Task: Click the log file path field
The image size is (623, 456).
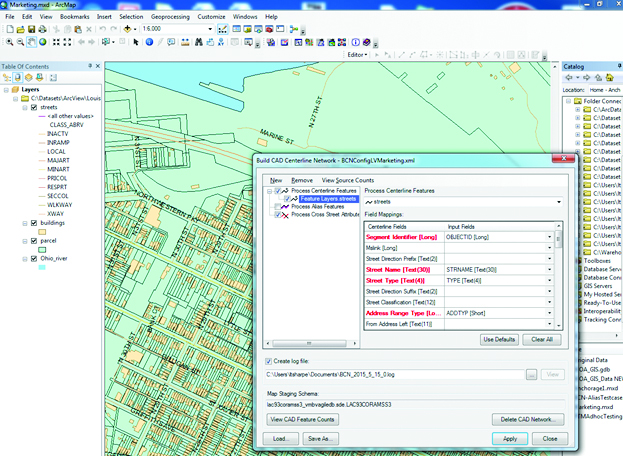Action: coord(395,375)
